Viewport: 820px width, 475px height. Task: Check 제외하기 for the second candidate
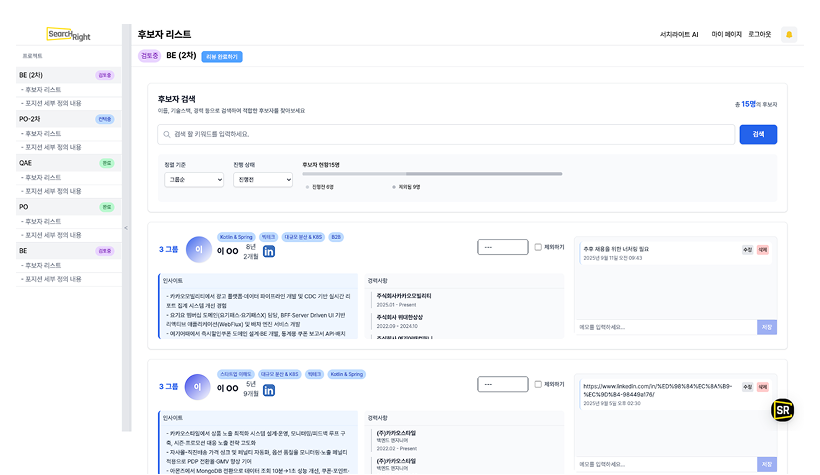[x=538, y=384]
